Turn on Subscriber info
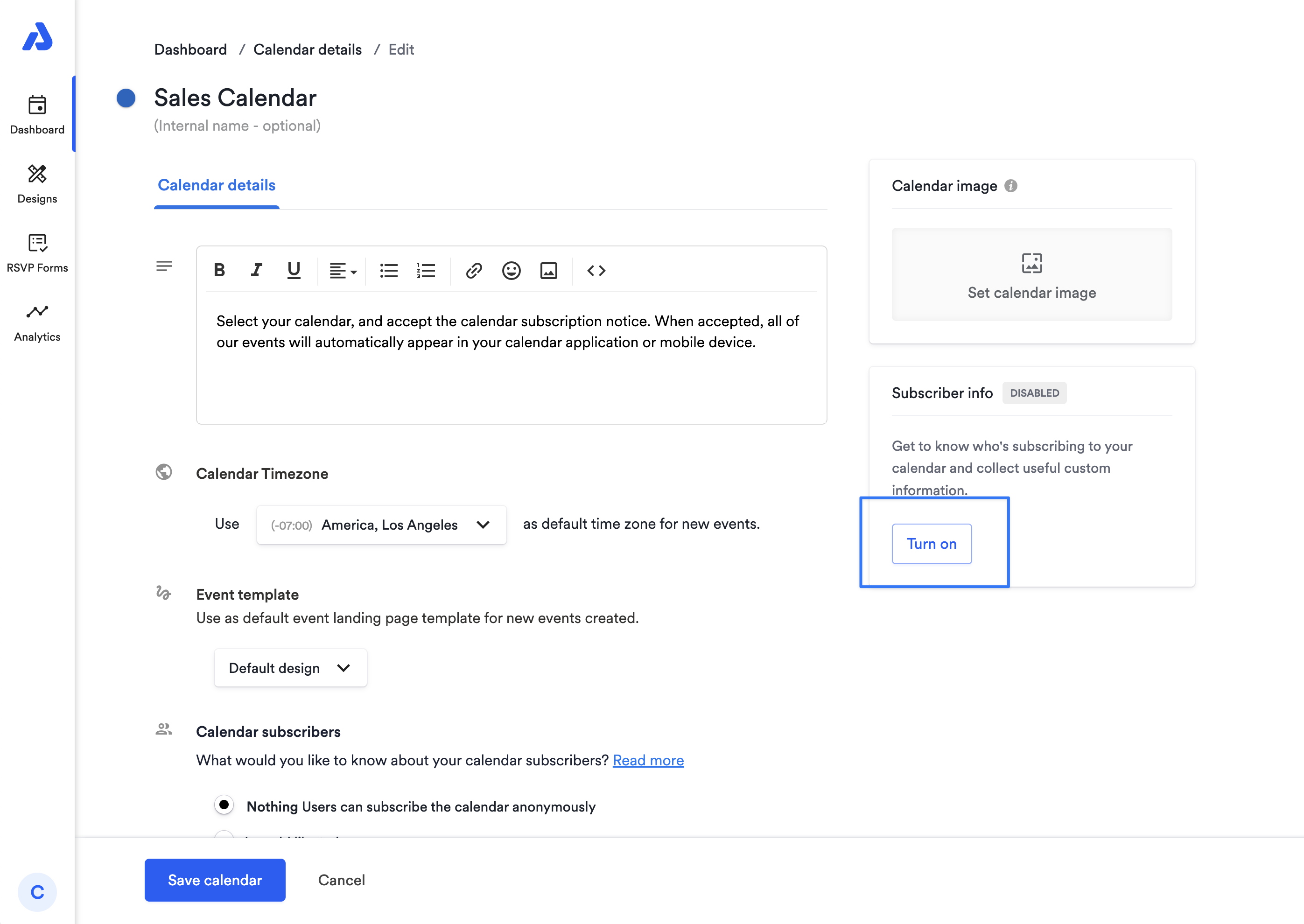The image size is (1304, 924). 932,544
